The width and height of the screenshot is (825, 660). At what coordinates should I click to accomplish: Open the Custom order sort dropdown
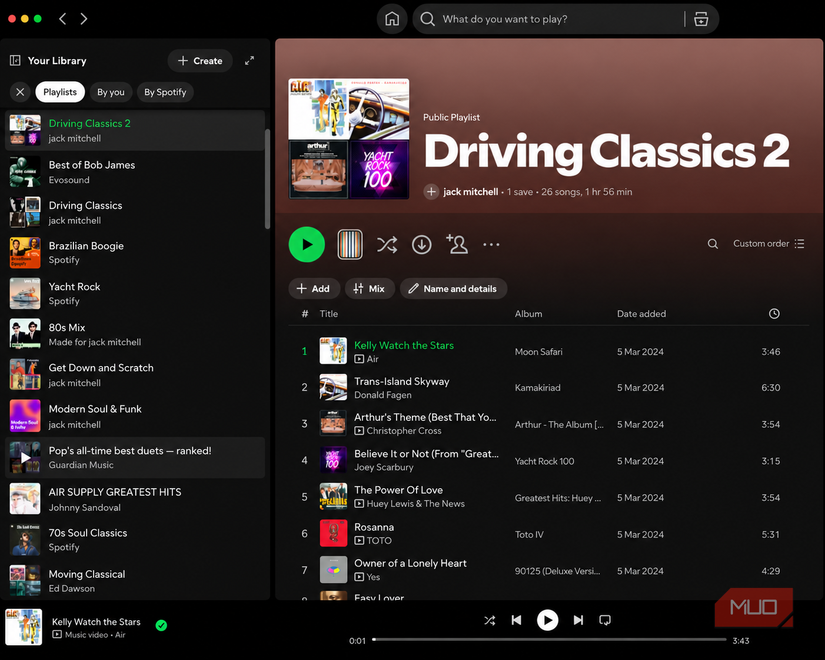(x=769, y=244)
